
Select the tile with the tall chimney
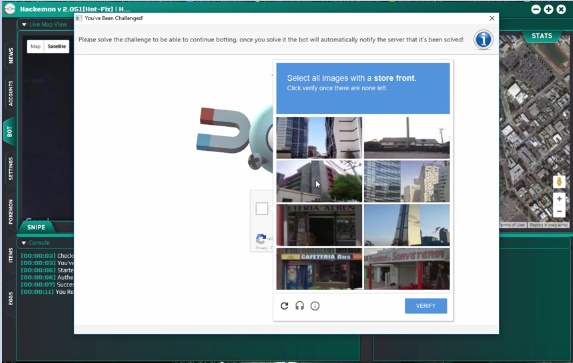click(407, 137)
